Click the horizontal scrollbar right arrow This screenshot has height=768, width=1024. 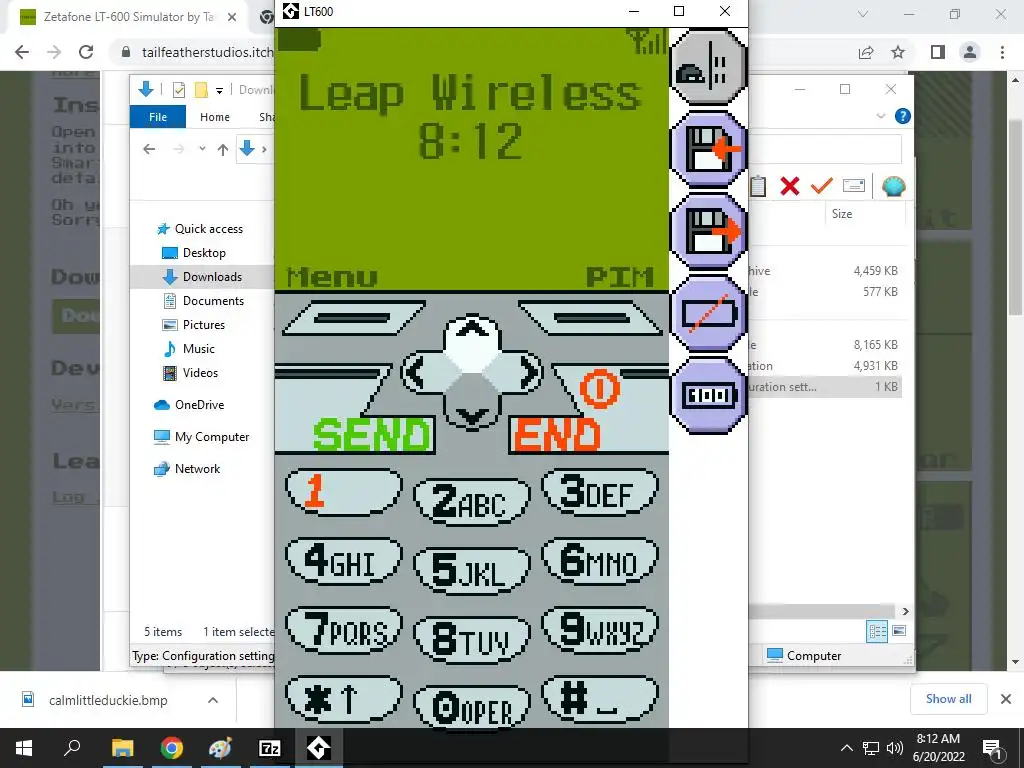coord(905,611)
